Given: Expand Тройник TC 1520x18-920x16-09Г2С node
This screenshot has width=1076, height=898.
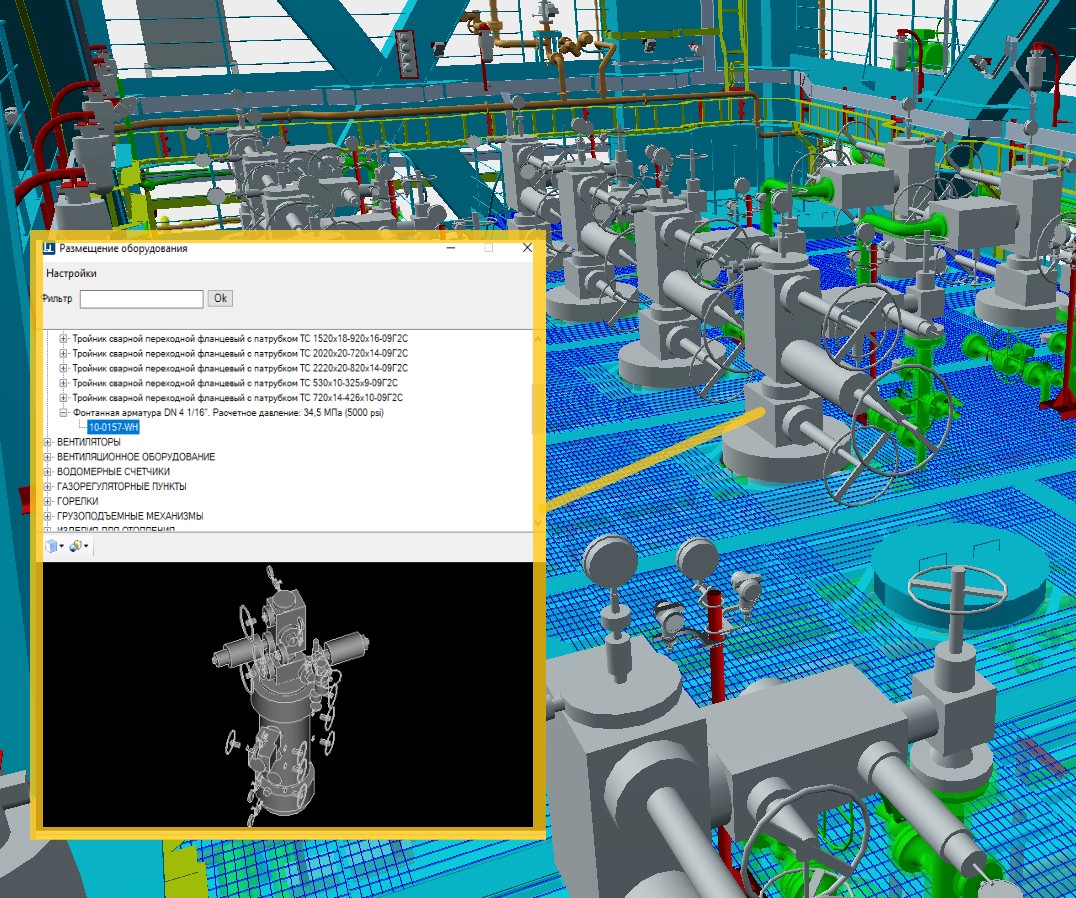Looking at the screenshot, I should (64, 338).
